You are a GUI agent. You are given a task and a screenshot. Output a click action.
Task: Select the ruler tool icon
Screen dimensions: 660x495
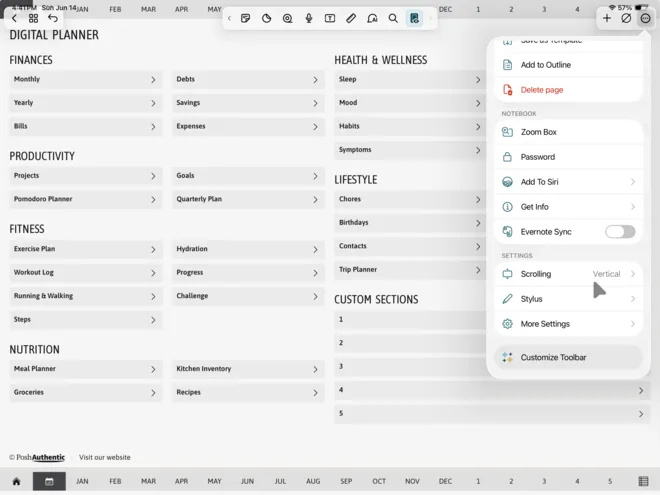coord(351,18)
